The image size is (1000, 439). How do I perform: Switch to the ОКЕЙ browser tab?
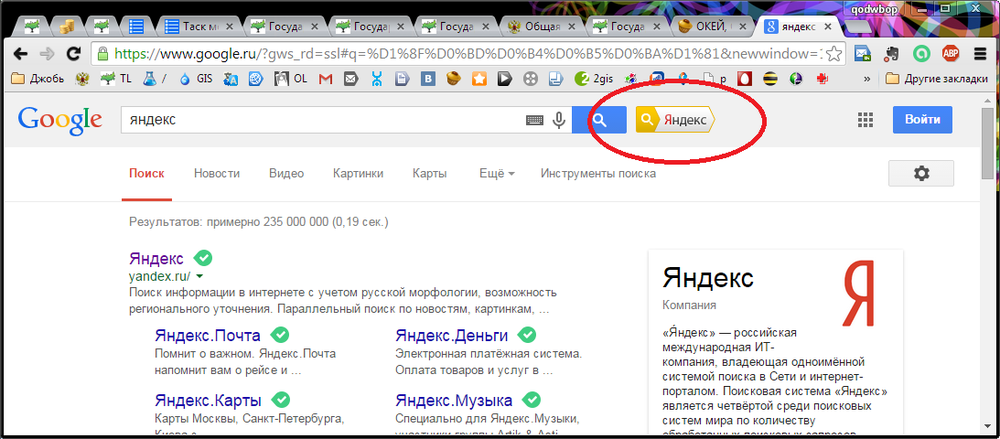712,26
